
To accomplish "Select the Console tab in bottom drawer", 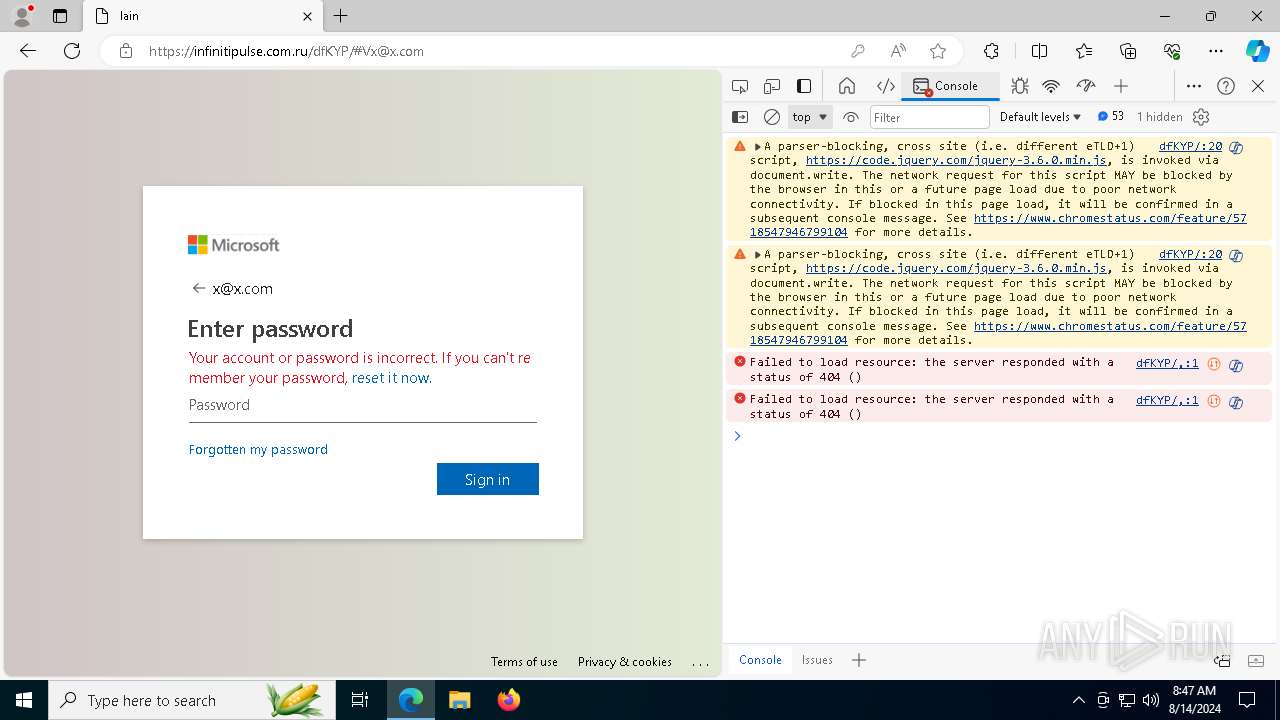I will 760,660.
